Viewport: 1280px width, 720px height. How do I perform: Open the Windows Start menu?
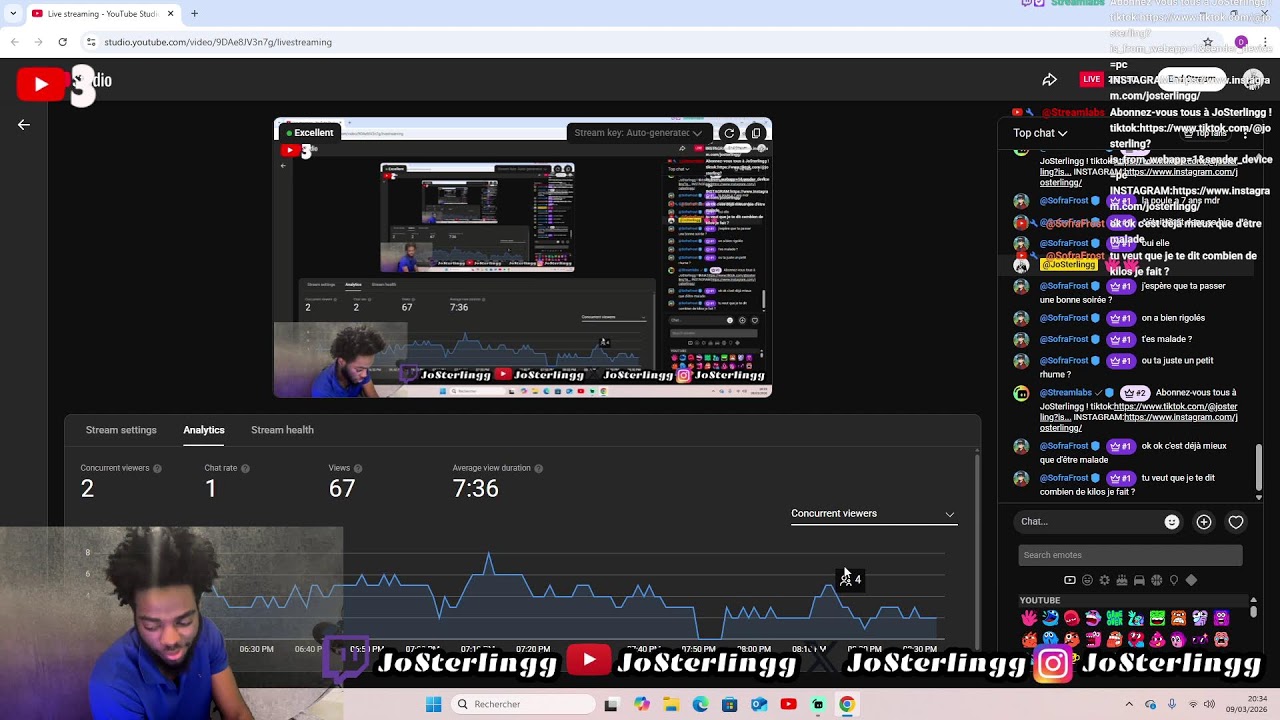(433, 704)
